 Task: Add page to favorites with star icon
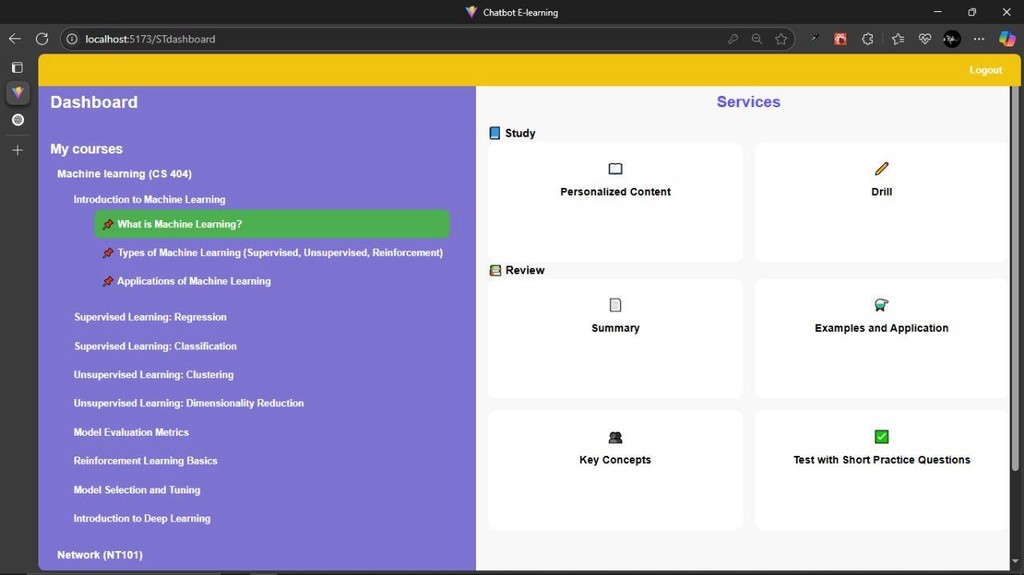(x=781, y=39)
